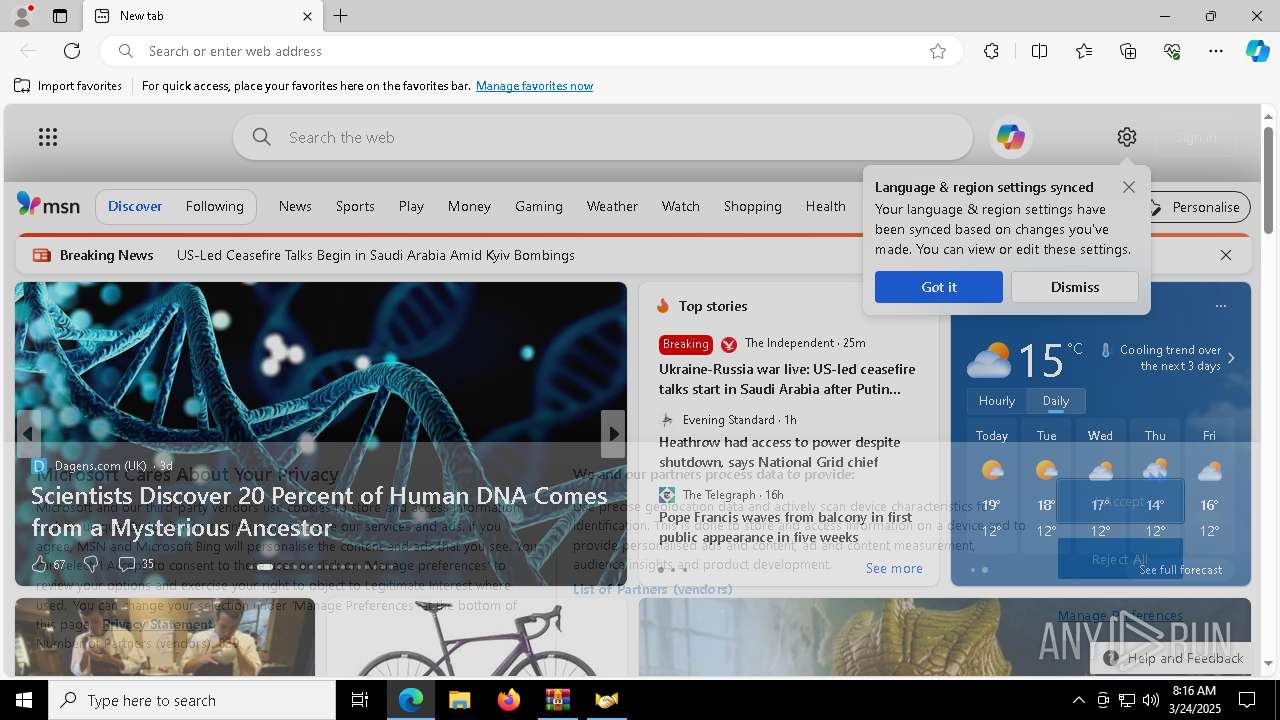The image size is (1280, 720).
Task: Close the New tab browser tab
Action: pyautogui.click(x=307, y=16)
